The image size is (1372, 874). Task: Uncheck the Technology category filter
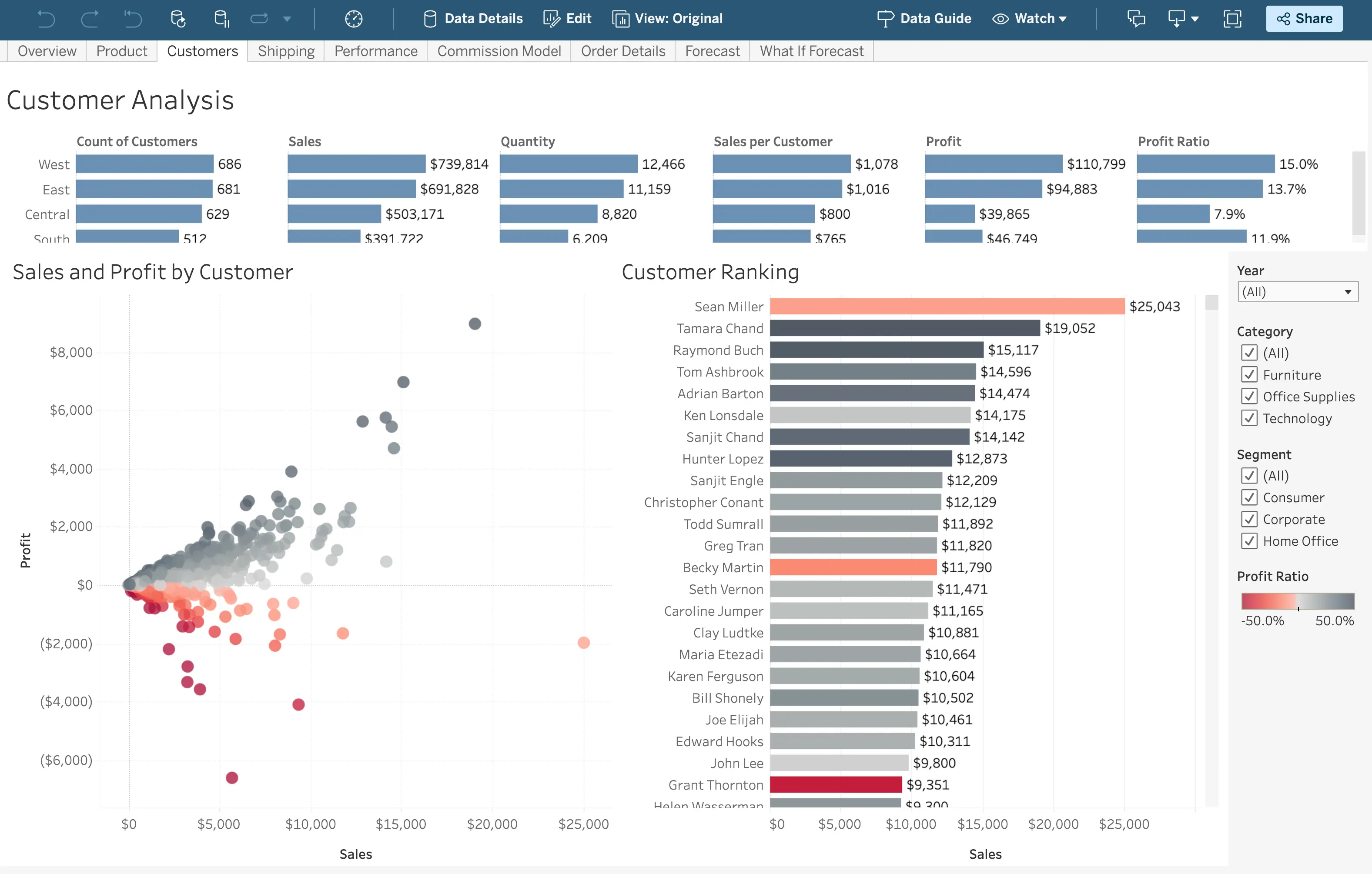(x=1249, y=418)
